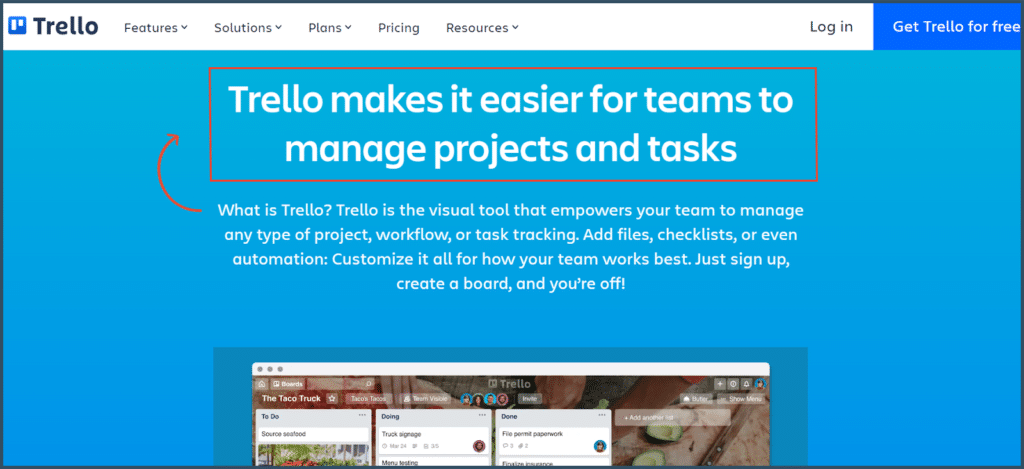Click the Butler button in the board preview
1024x469 pixels.
pos(696,398)
